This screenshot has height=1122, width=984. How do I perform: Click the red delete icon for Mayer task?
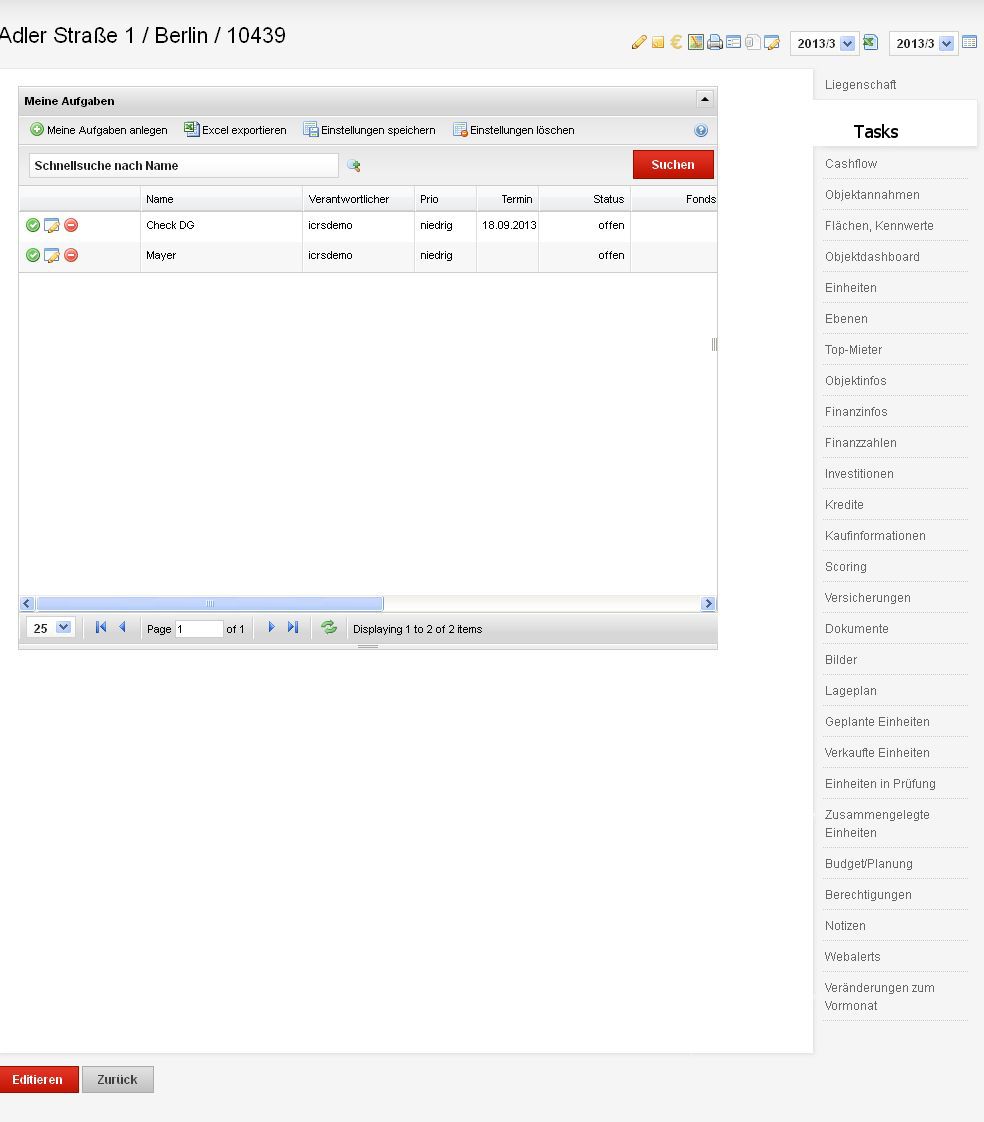[x=71, y=256]
